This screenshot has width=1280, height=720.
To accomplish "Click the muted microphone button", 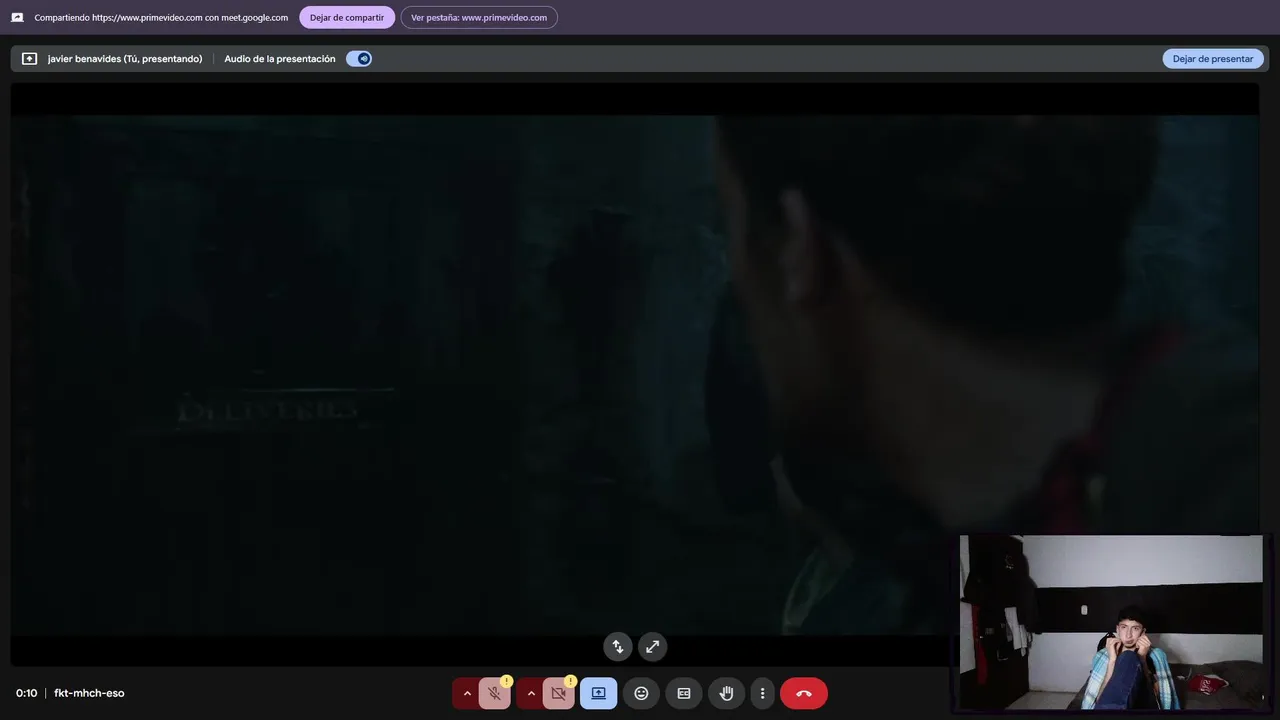I will (494, 693).
